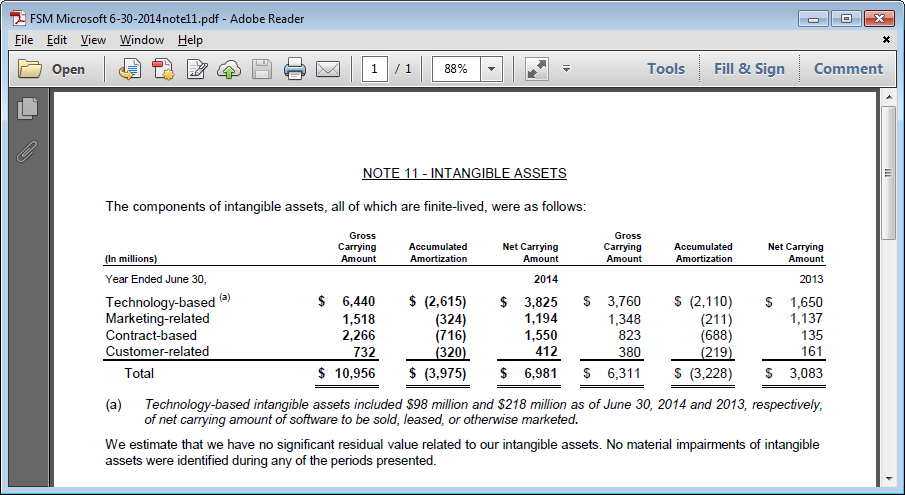This screenshot has height=495, width=905.
Task: Open the File menu
Action: coord(24,40)
